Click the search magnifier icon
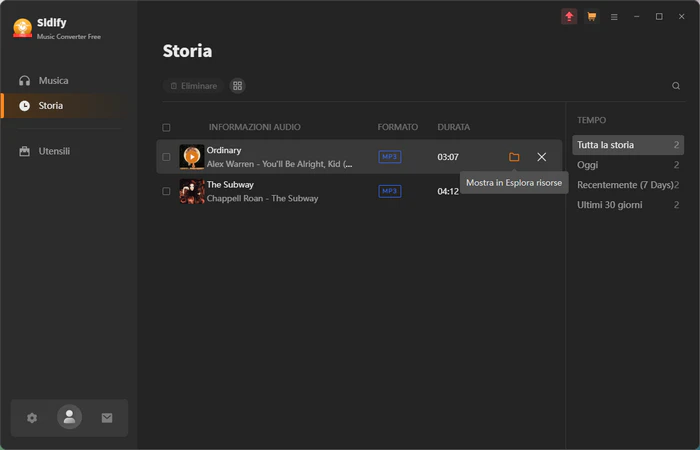The height and width of the screenshot is (450, 700). point(676,86)
